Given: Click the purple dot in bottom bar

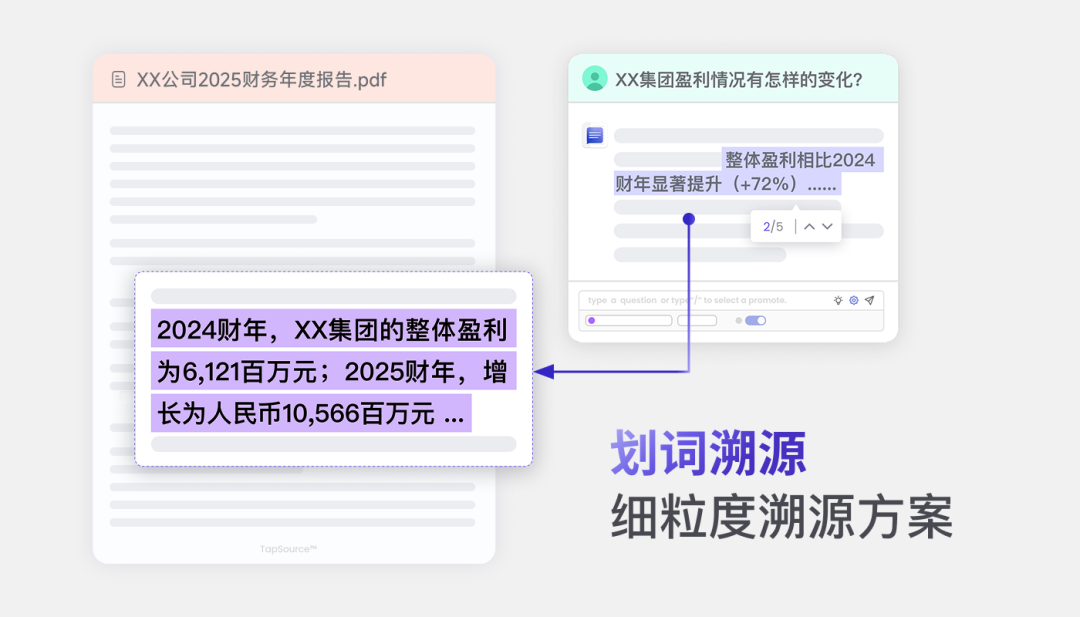Looking at the screenshot, I should [592, 320].
